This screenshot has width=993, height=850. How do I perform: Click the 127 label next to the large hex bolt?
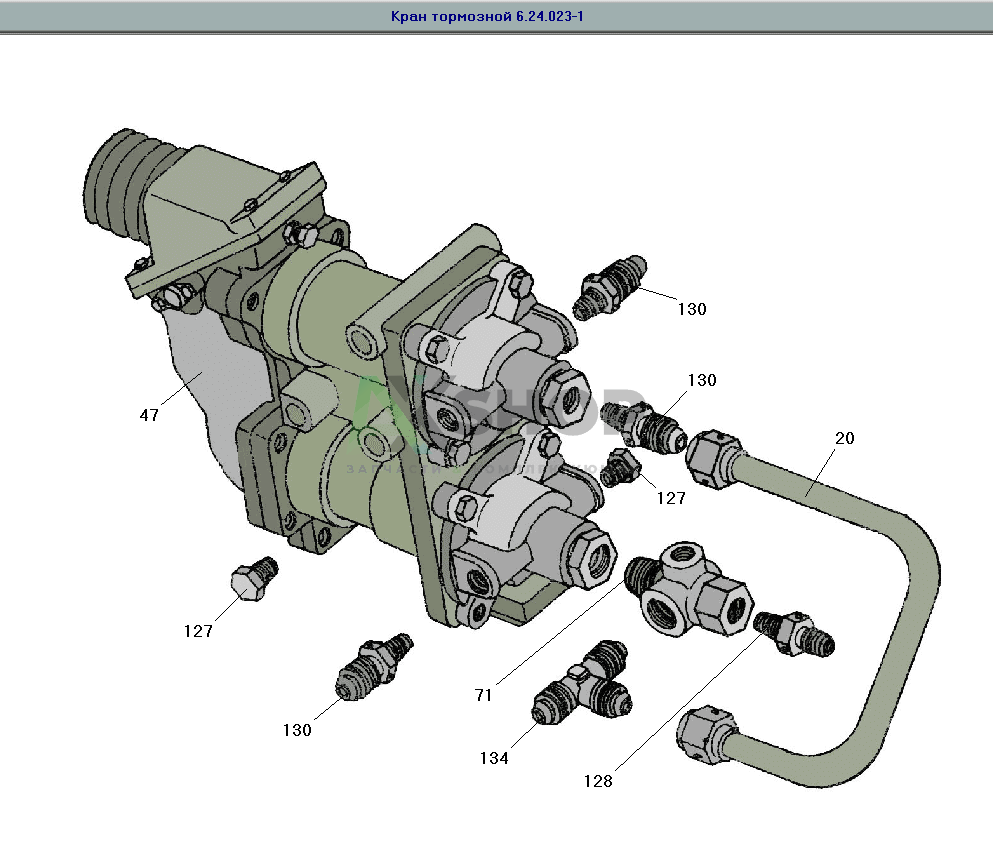tap(198, 631)
